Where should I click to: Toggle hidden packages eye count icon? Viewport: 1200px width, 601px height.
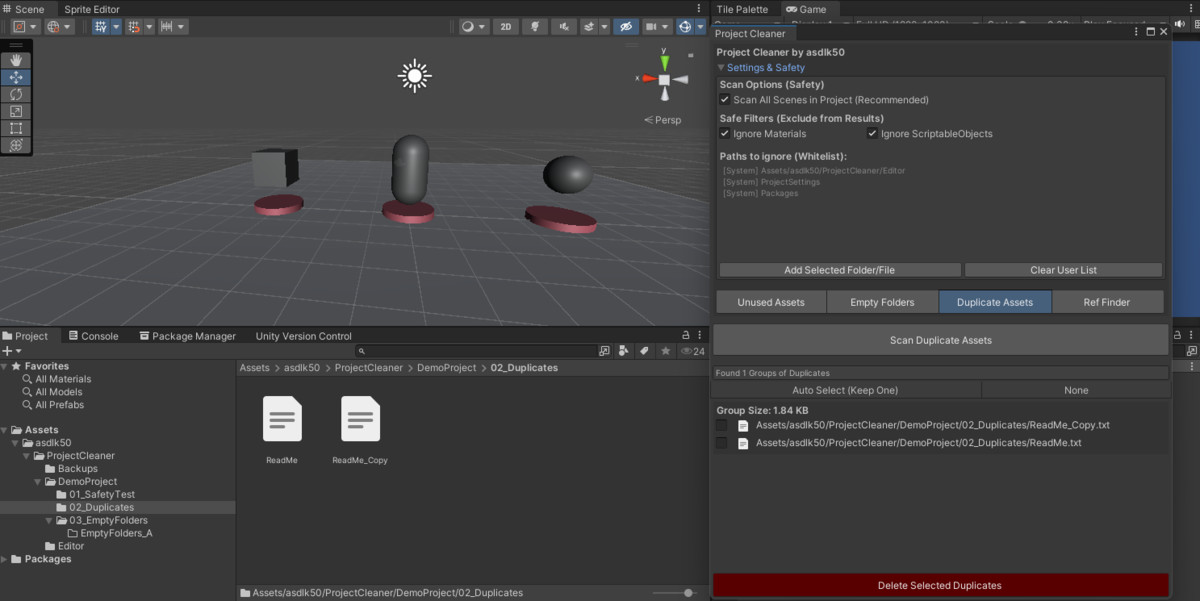693,351
